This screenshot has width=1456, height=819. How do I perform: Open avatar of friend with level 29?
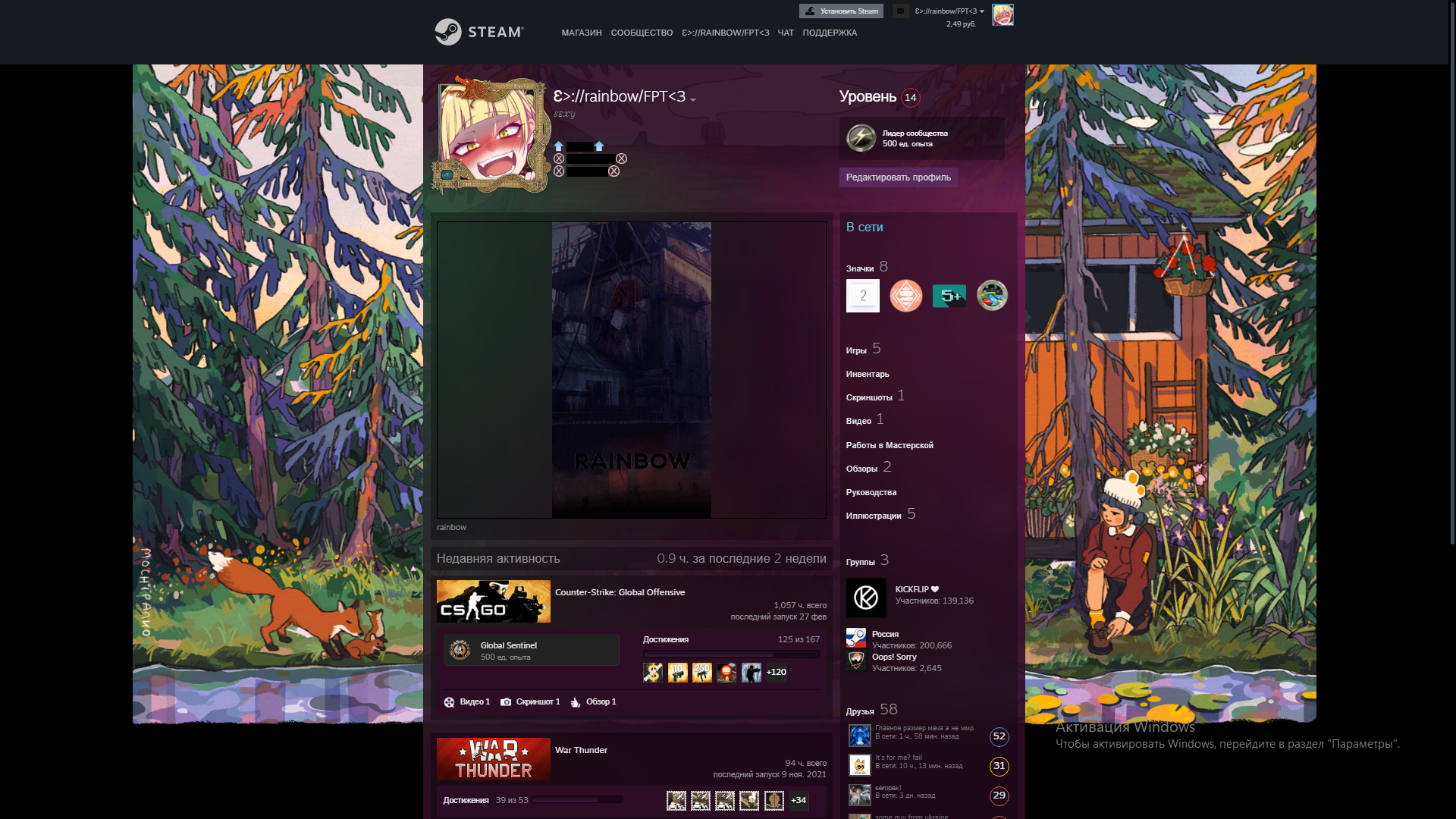tap(860, 795)
